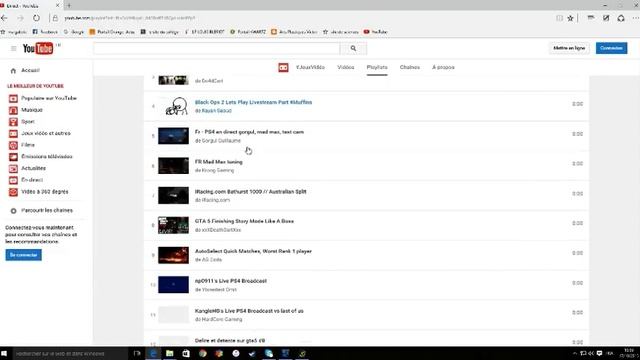The width and height of the screenshot is (640, 360).
Task: Open Chrome from the taskbar
Action: (x=203, y=353)
